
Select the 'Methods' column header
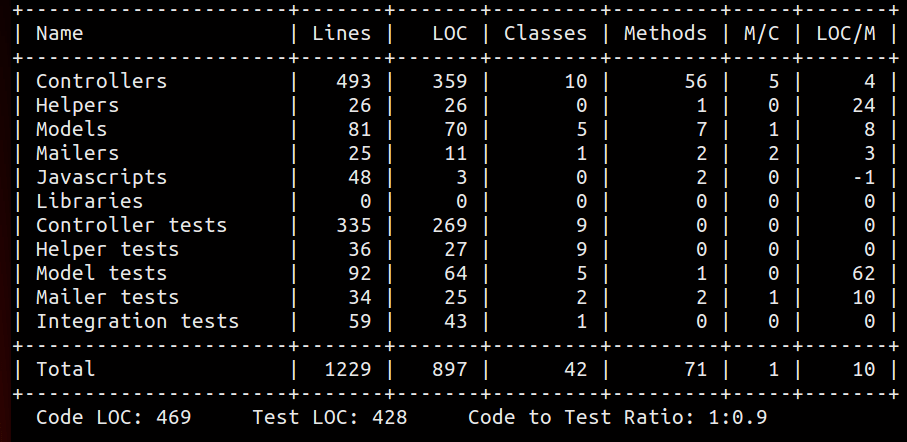[665, 34]
